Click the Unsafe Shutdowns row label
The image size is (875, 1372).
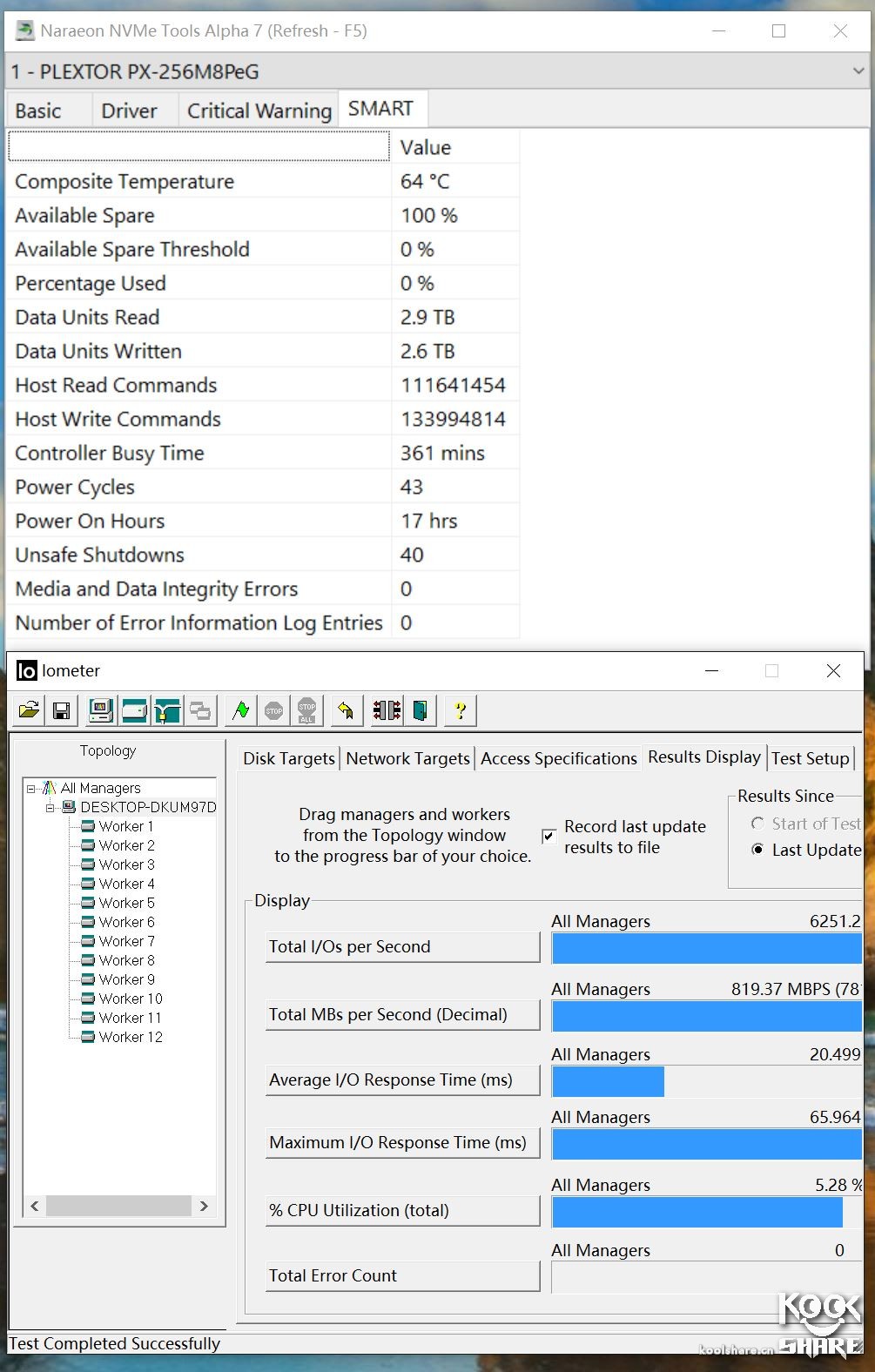(x=99, y=555)
